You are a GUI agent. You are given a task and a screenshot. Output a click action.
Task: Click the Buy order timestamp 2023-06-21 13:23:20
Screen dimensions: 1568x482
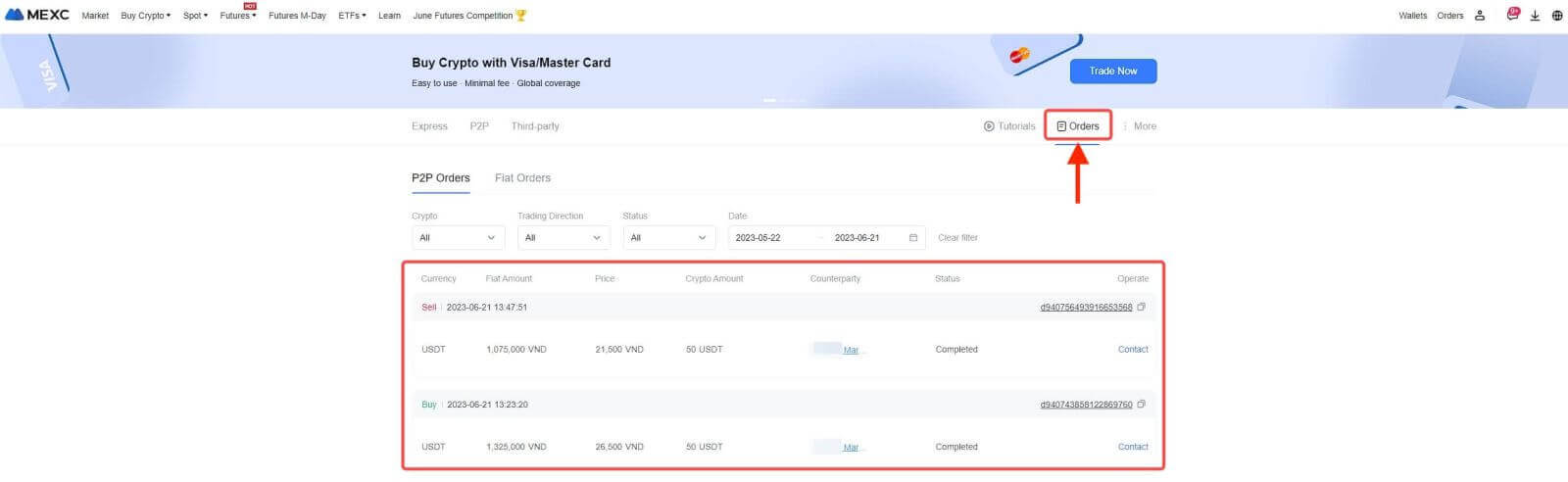pyautogui.click(x=487, y=405)
